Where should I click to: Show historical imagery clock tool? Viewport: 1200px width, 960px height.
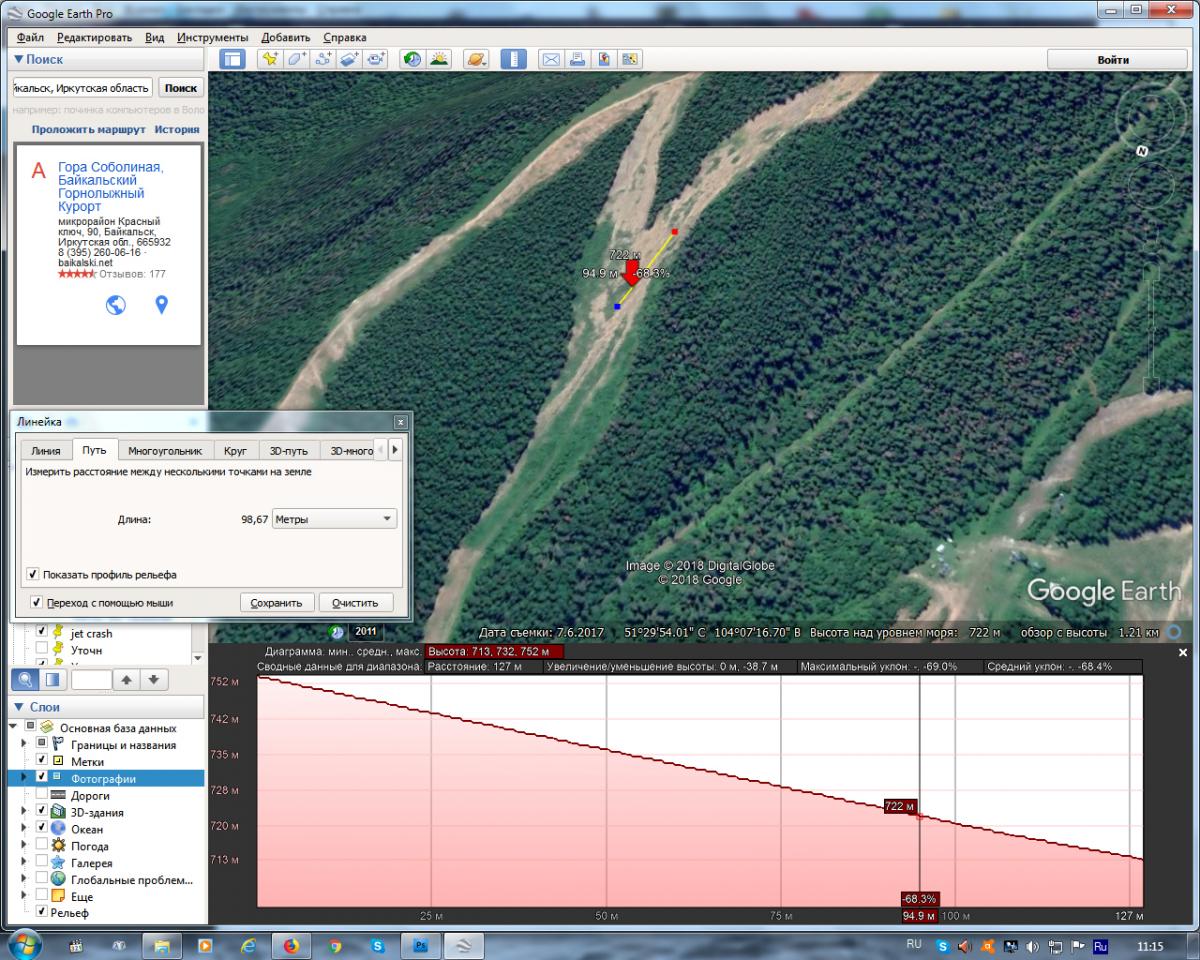click(413, 59)
